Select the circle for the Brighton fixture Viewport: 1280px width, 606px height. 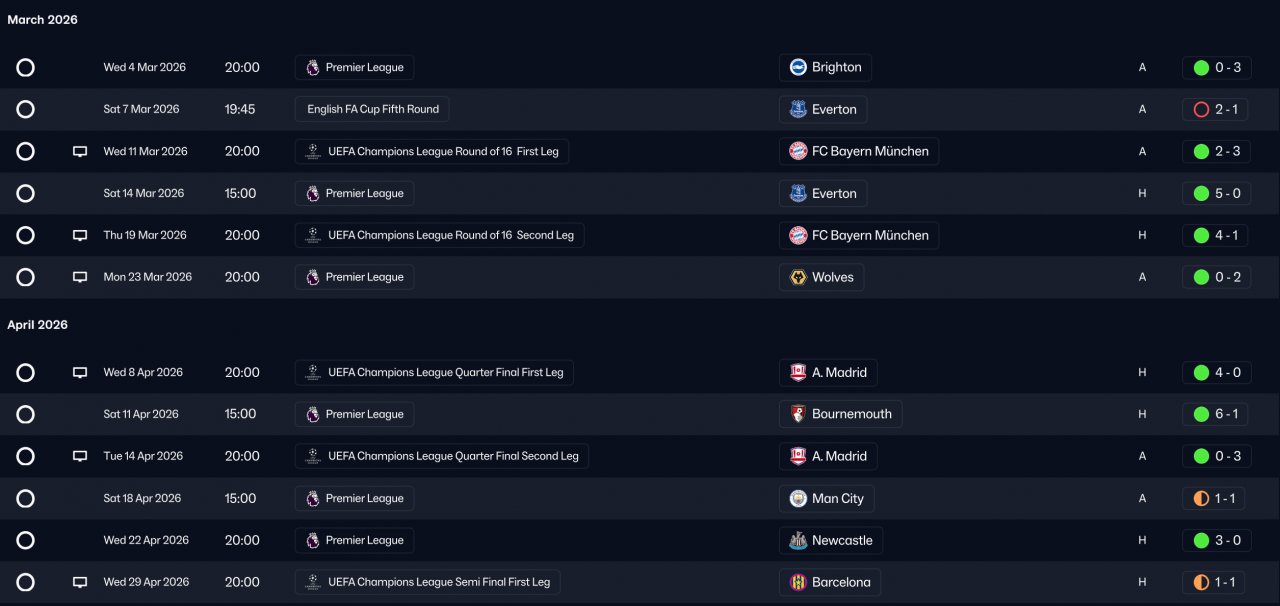(x=26, y=67)
